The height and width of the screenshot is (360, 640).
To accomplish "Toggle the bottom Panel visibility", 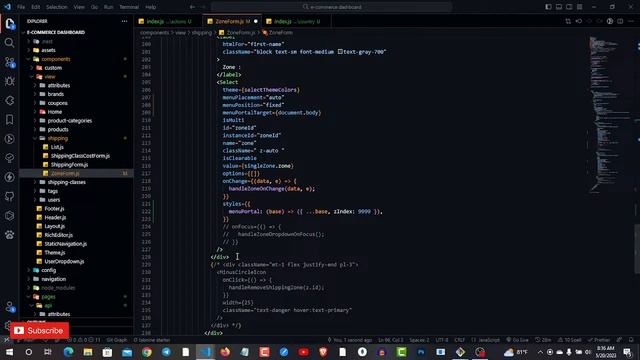I will [x=559, y=7].
